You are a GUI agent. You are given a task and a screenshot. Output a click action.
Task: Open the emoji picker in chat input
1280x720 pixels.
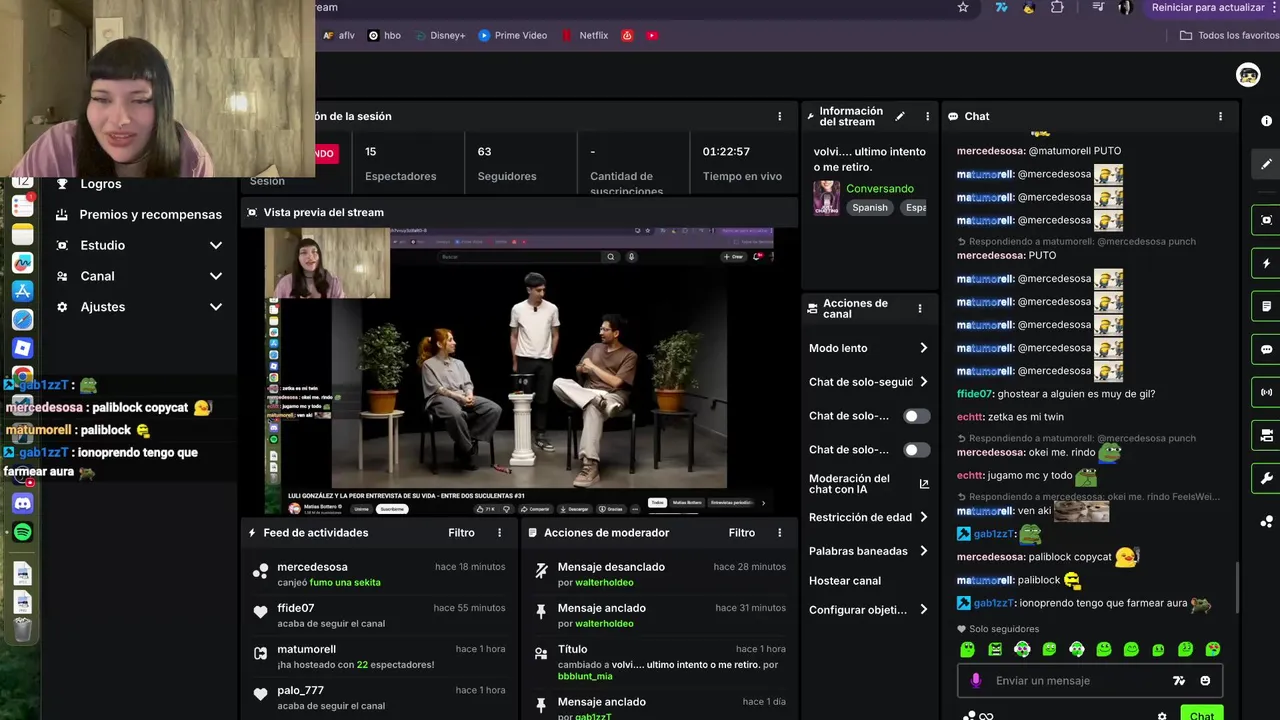coord(1205,681)
